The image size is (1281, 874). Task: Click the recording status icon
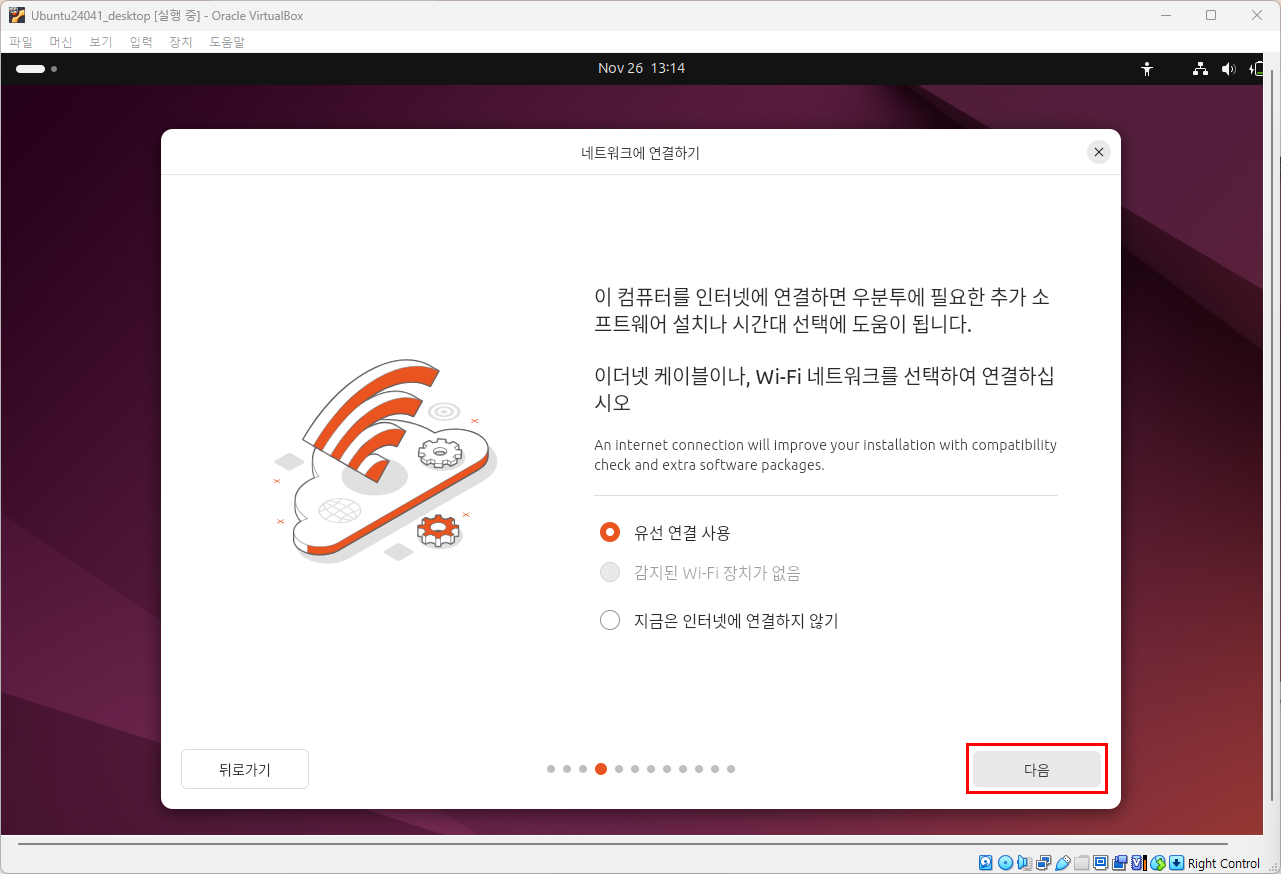pos(1119,863)
